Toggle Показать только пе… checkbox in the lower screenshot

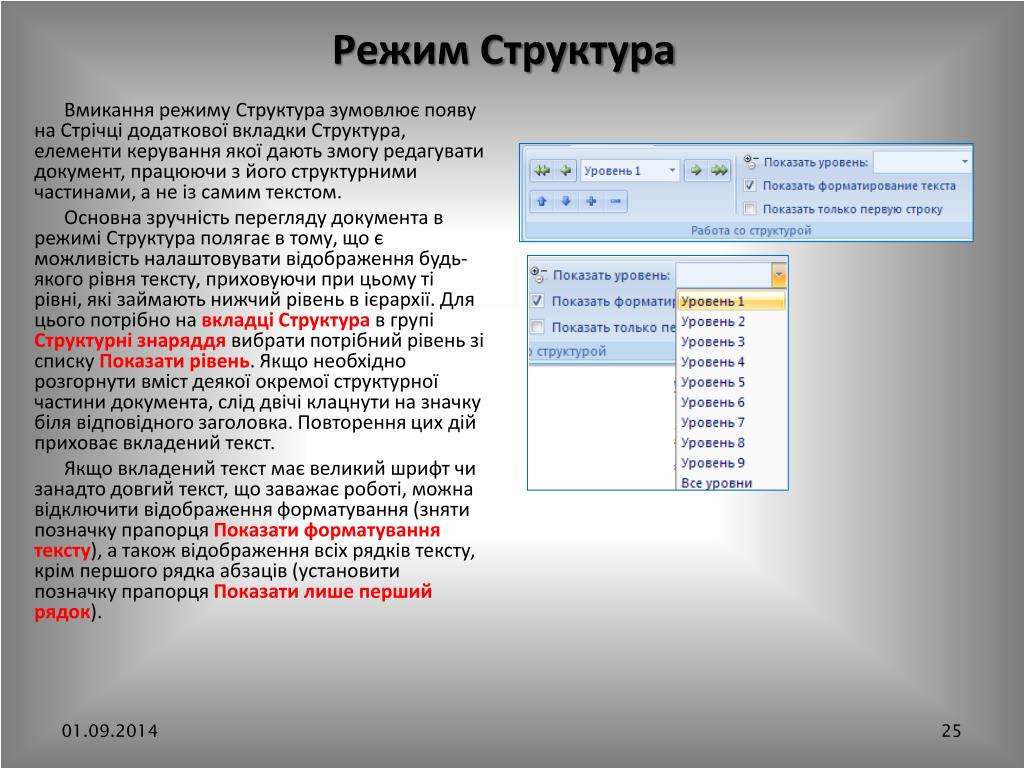point(537,327)
